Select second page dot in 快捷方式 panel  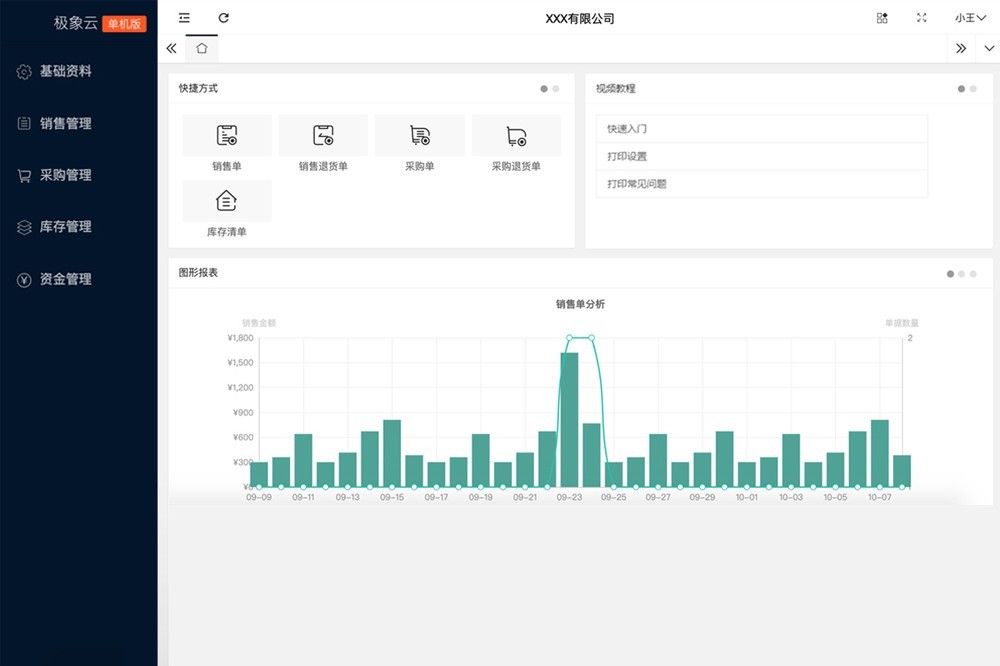[x=556, y=89]
